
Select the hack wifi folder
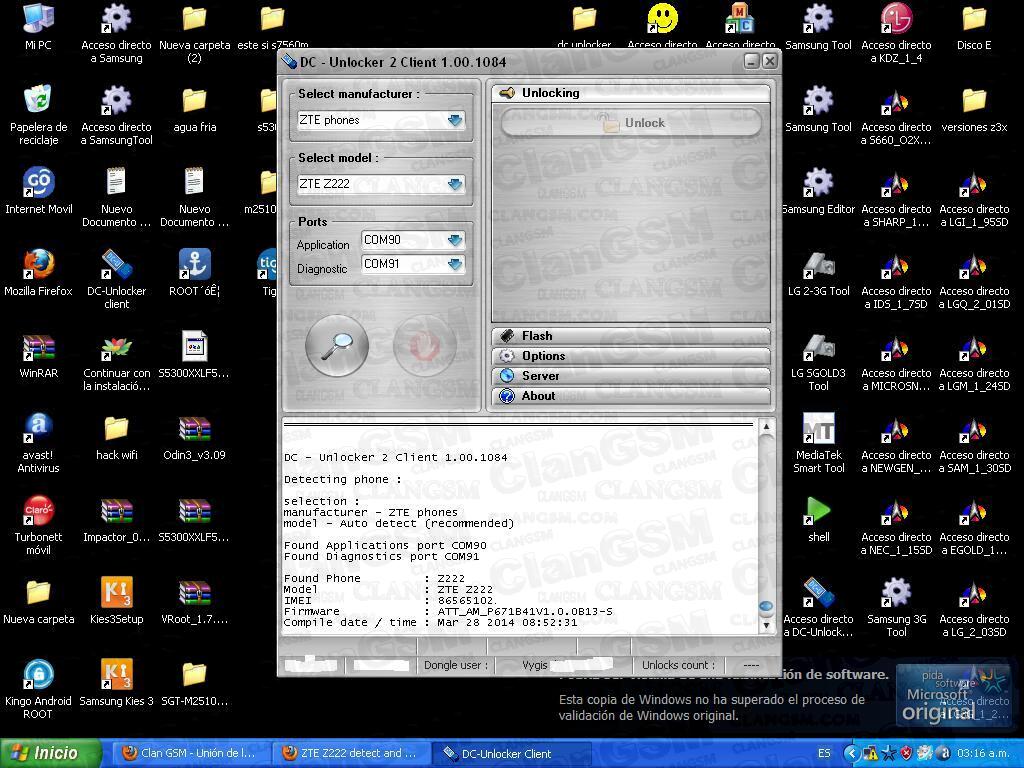pyautogui.click(x=116, y=438)
